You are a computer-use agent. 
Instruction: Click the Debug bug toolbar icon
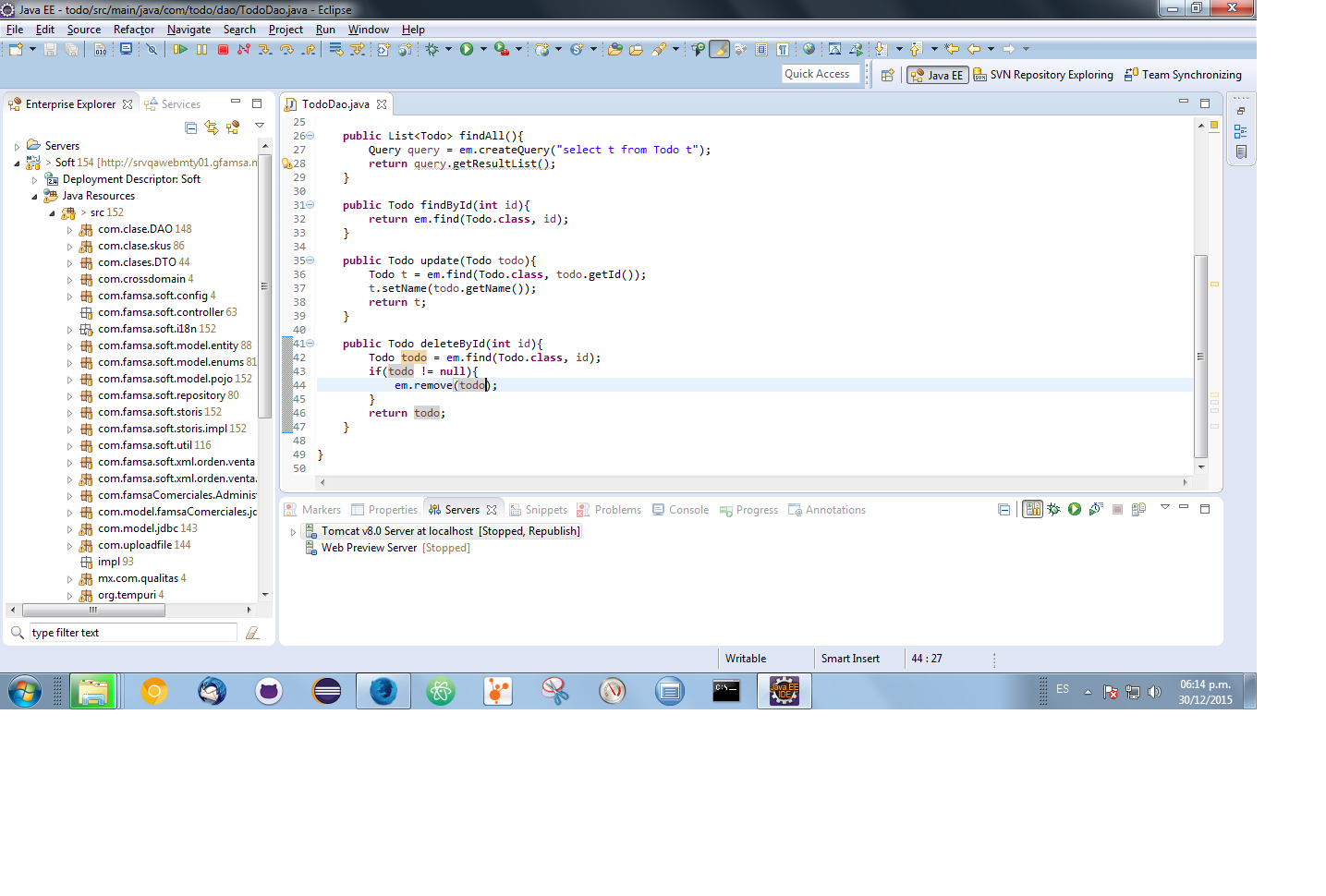[x=432, y=49]
